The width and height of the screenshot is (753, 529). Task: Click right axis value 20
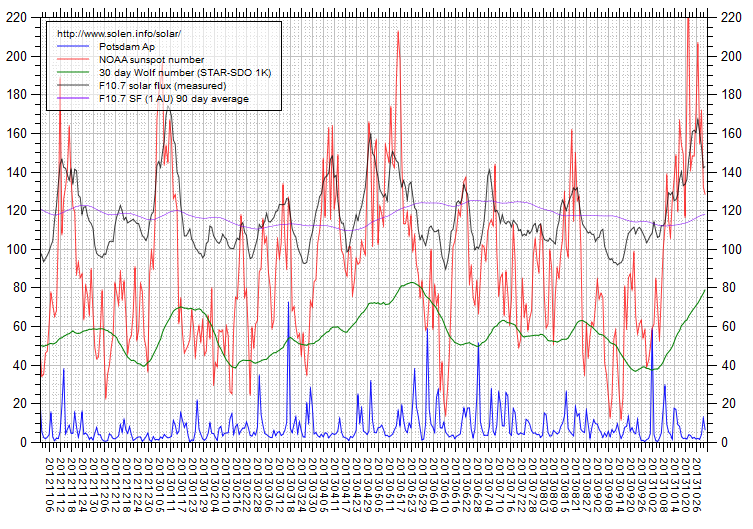pyautogui.click(x=728, y=403)
